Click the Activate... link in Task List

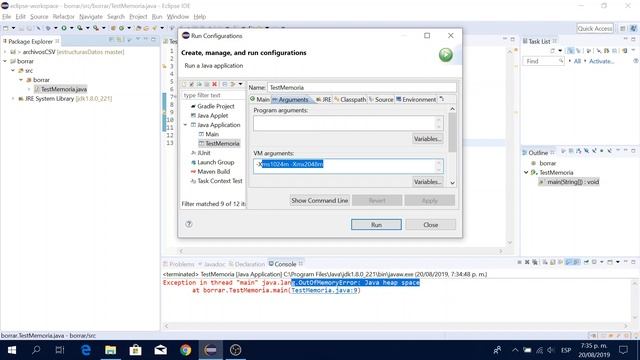[x=601, y=61]
